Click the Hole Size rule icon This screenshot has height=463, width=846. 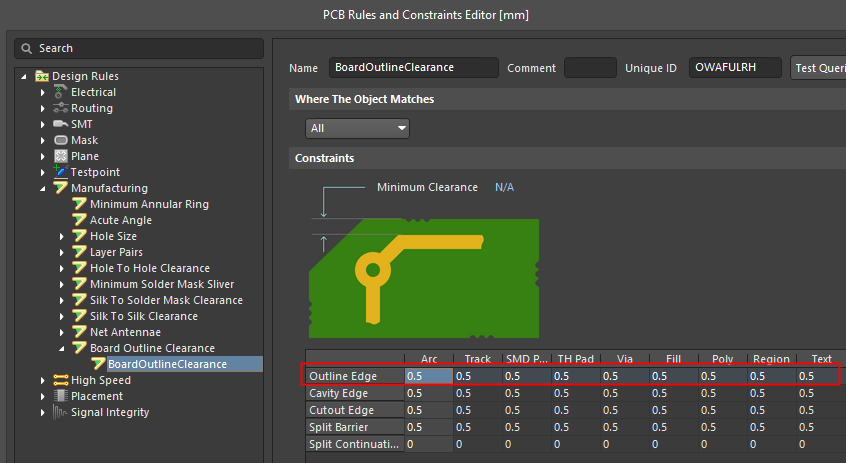tap(80, 236)
